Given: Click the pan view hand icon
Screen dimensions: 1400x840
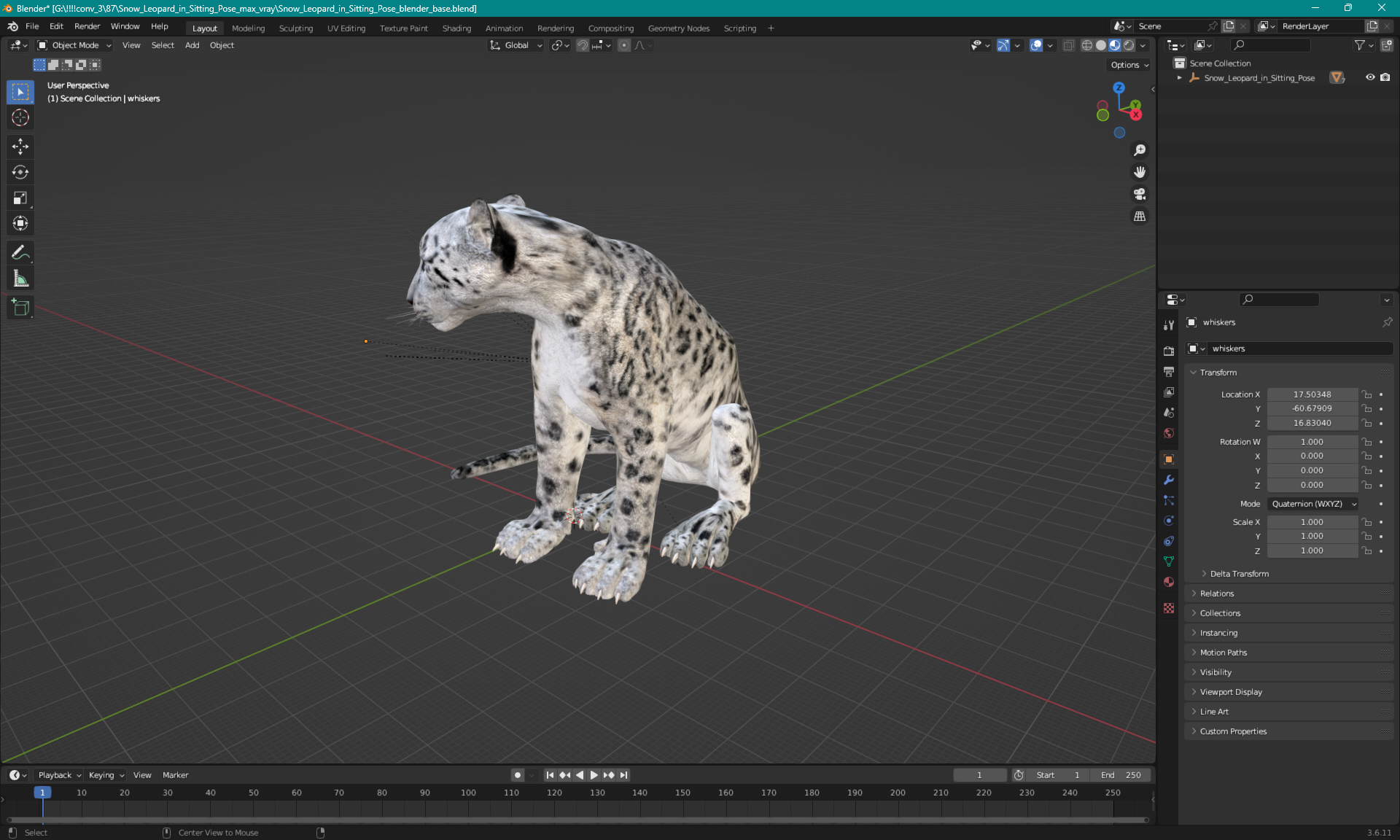Looking at the screenshot, I should [x=1140, y=172].
